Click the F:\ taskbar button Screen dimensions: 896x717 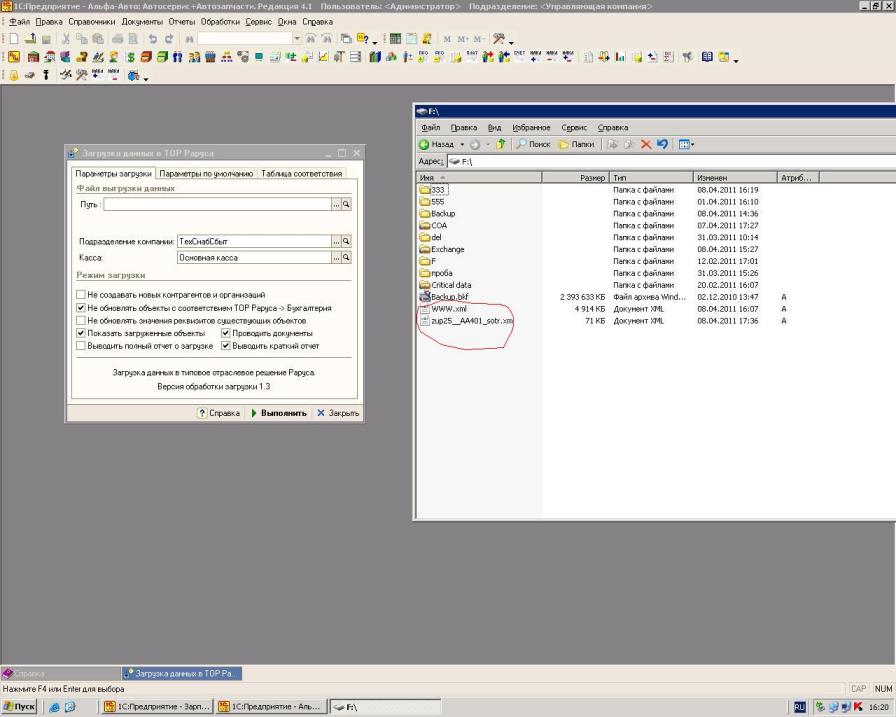coord(385,707)
